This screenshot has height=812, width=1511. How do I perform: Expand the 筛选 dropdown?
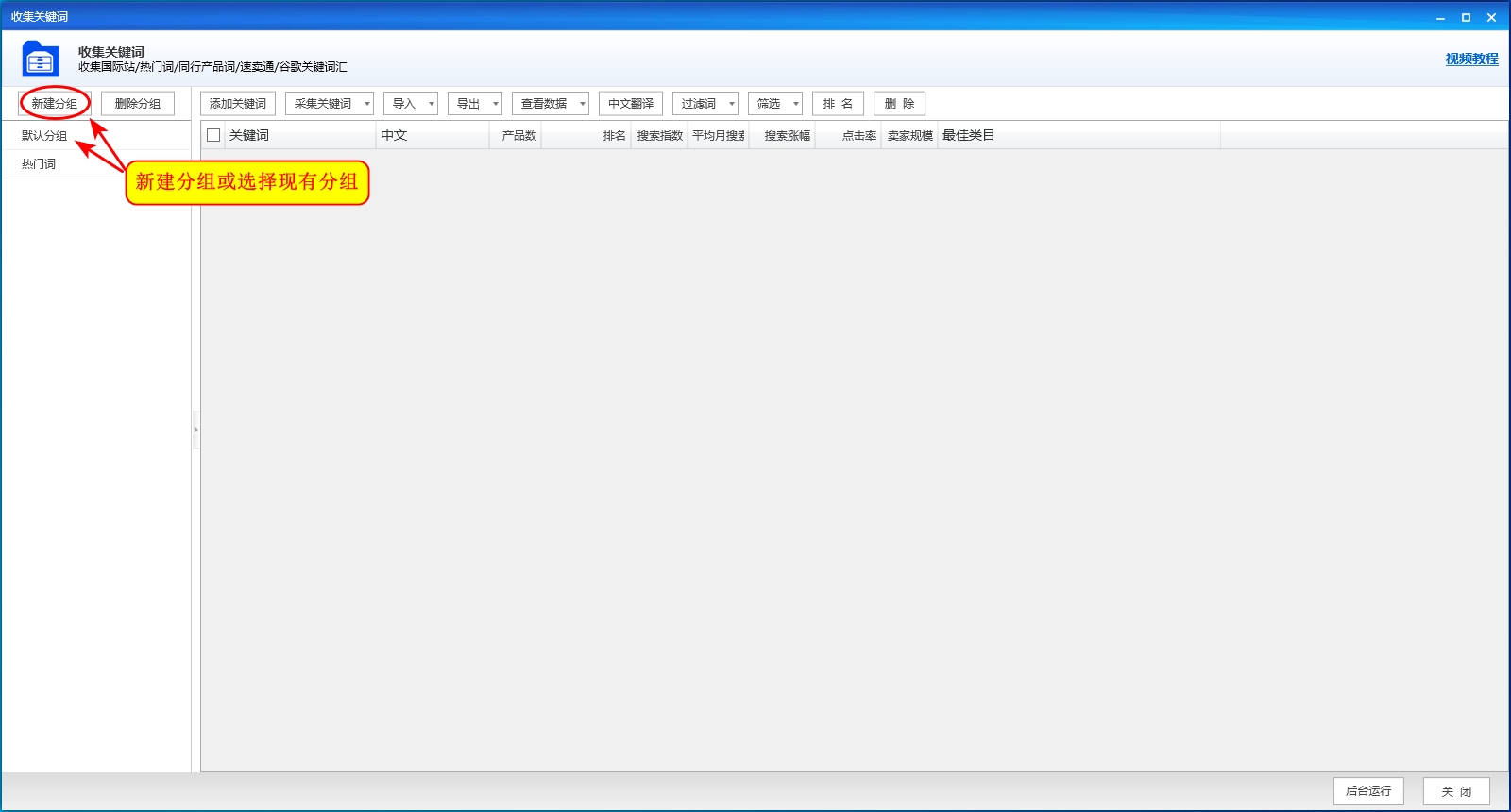[775, 104]
